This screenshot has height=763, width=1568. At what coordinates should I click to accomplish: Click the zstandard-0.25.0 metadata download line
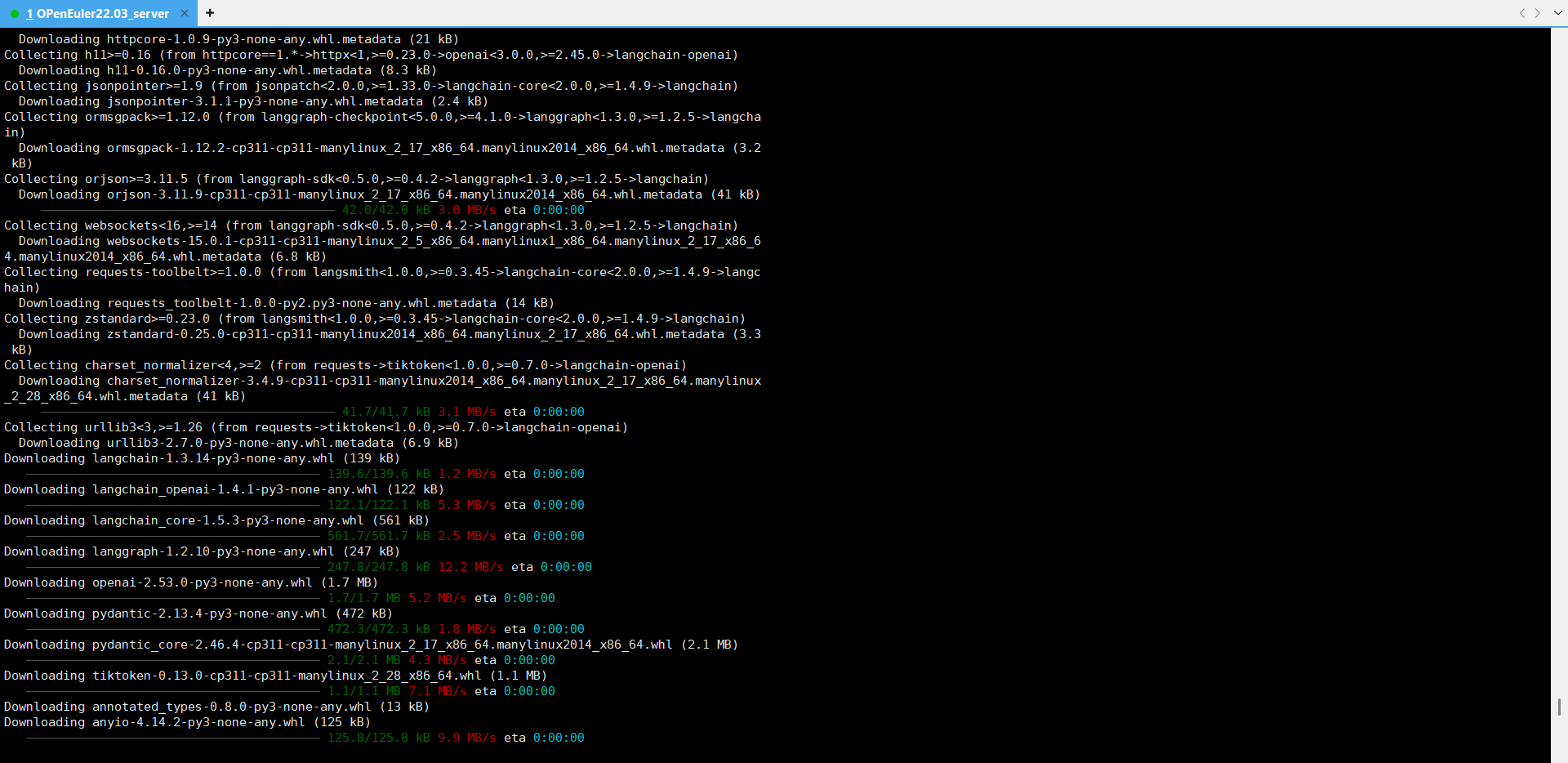(382, 341)
